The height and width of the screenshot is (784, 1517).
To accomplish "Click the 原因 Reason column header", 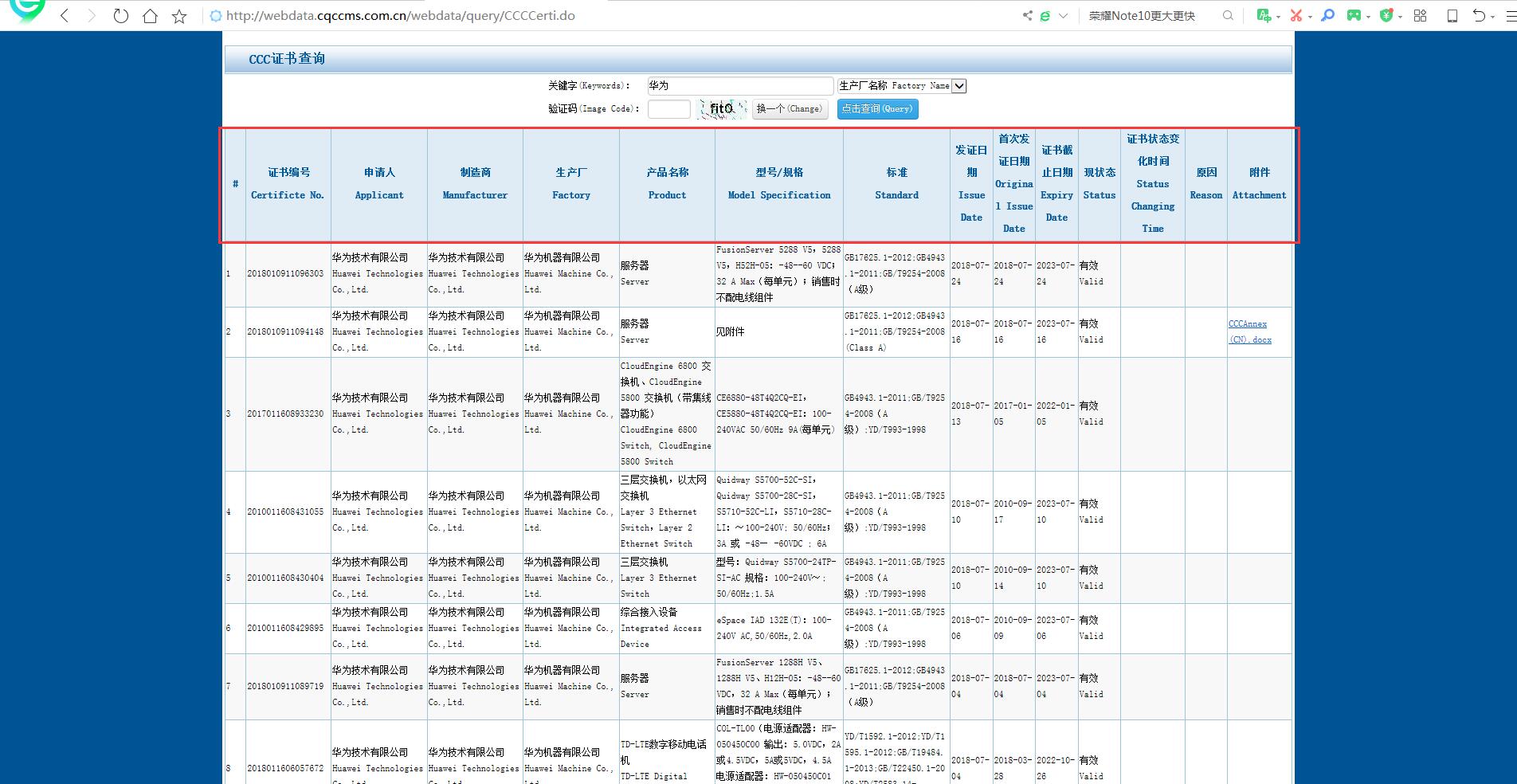I will pyautogui.click(x=1206, y=184).
